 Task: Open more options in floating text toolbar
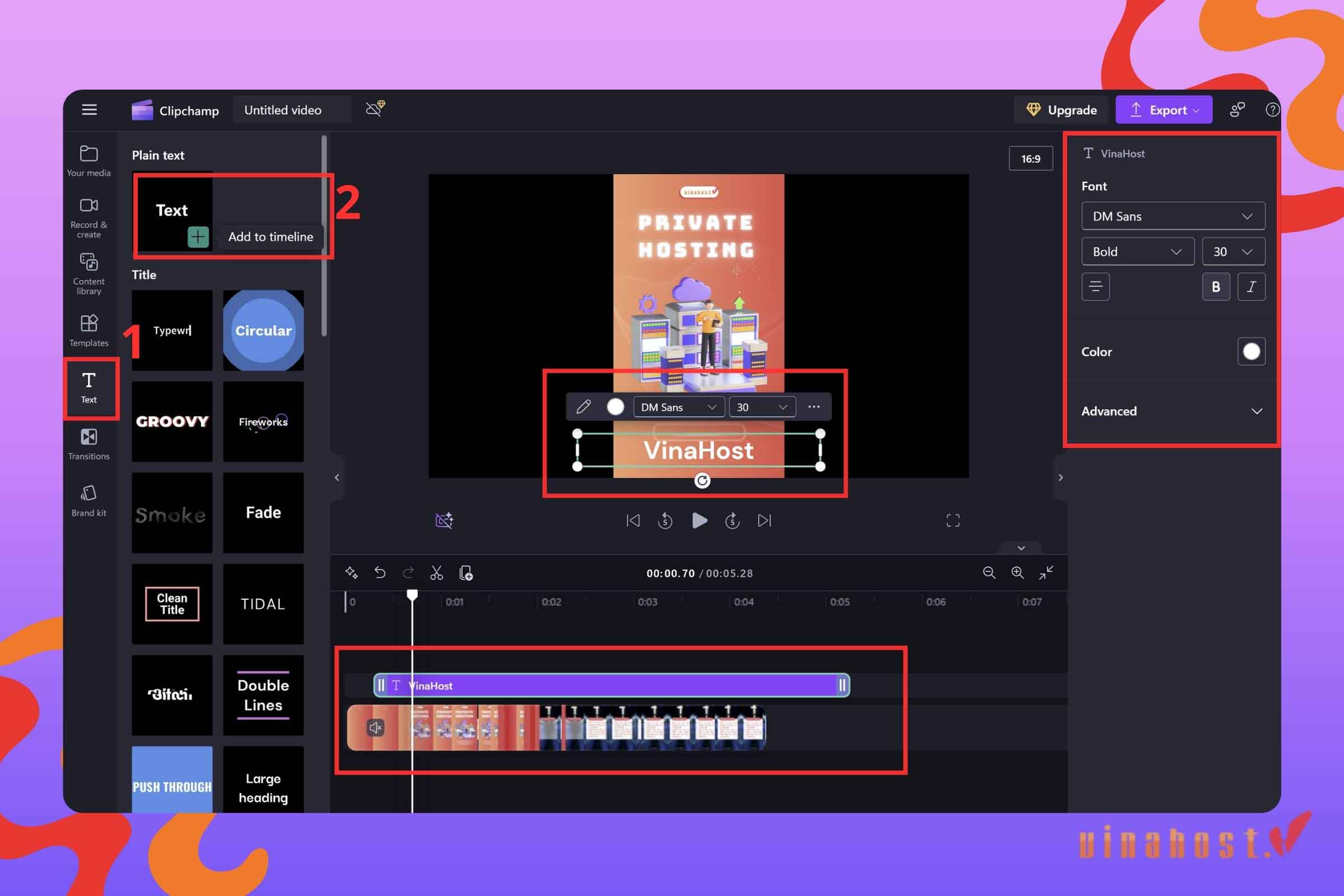(x=814, y=407)
